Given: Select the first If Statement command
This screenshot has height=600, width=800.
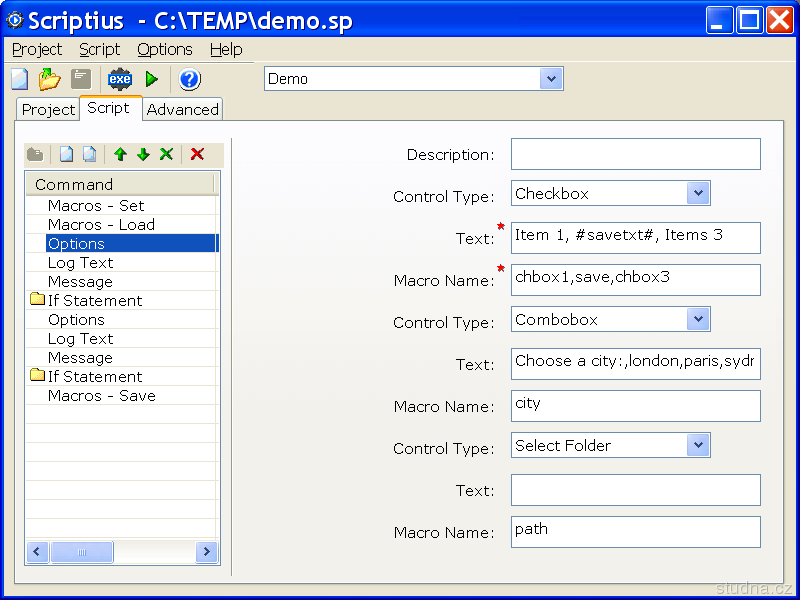Looking at the screenshot, I should [95, 301].
